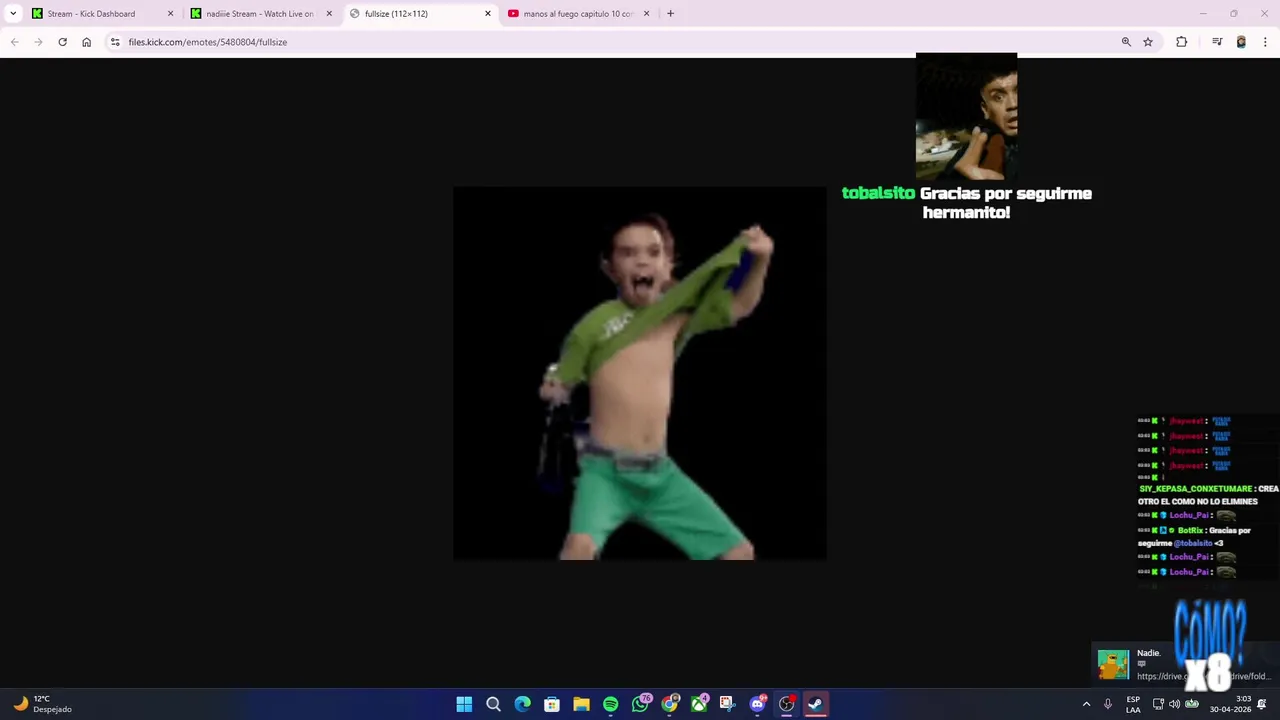
Task: Switch to the manos al fuego YouTube tab
Action: [x=578, y=13]
